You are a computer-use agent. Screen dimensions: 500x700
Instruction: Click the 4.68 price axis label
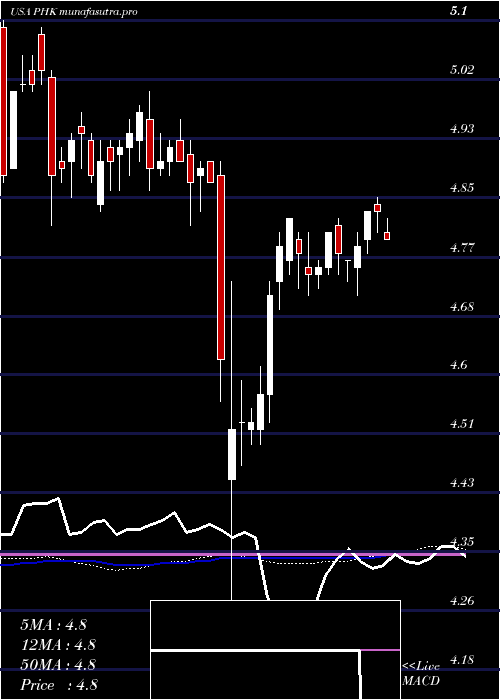462,306
